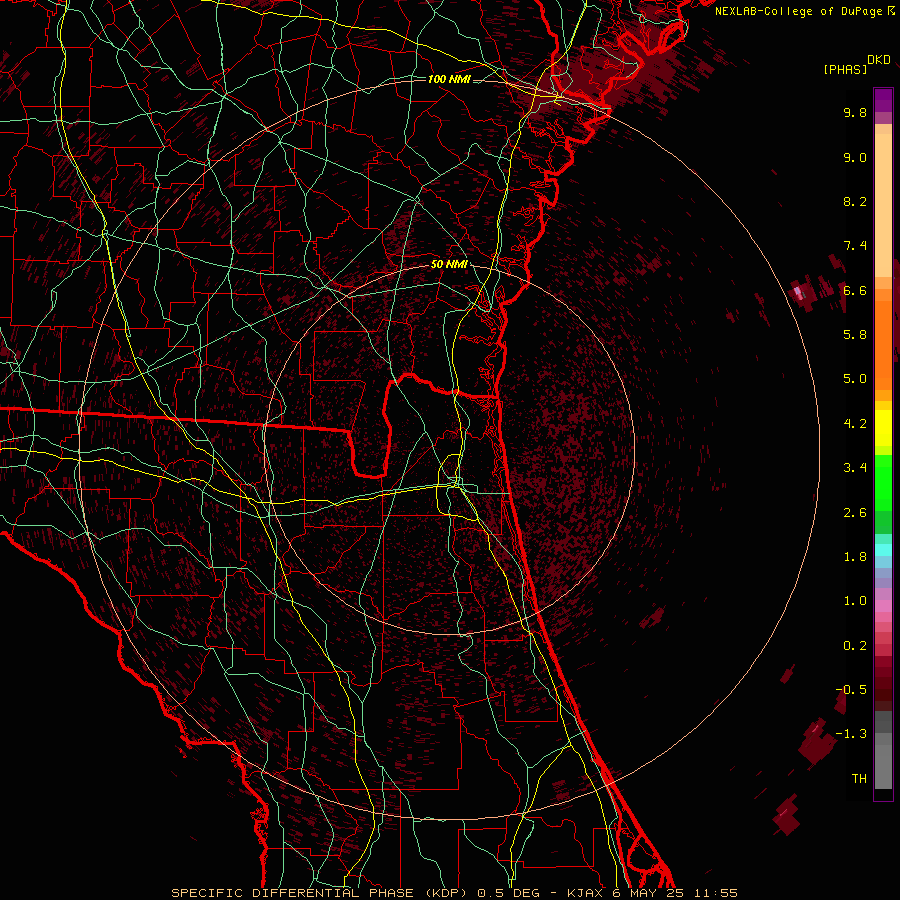
Task: Click the cyan band of the color bar
Action: coord(883,550)
